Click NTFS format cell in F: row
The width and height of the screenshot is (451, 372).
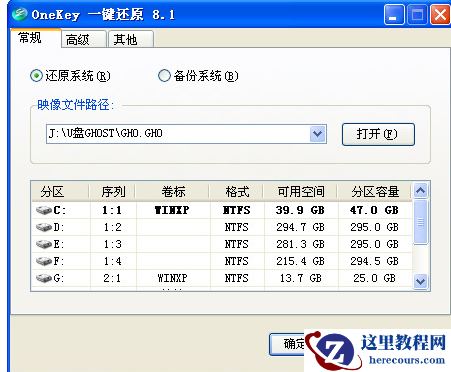tap(236, 261)
